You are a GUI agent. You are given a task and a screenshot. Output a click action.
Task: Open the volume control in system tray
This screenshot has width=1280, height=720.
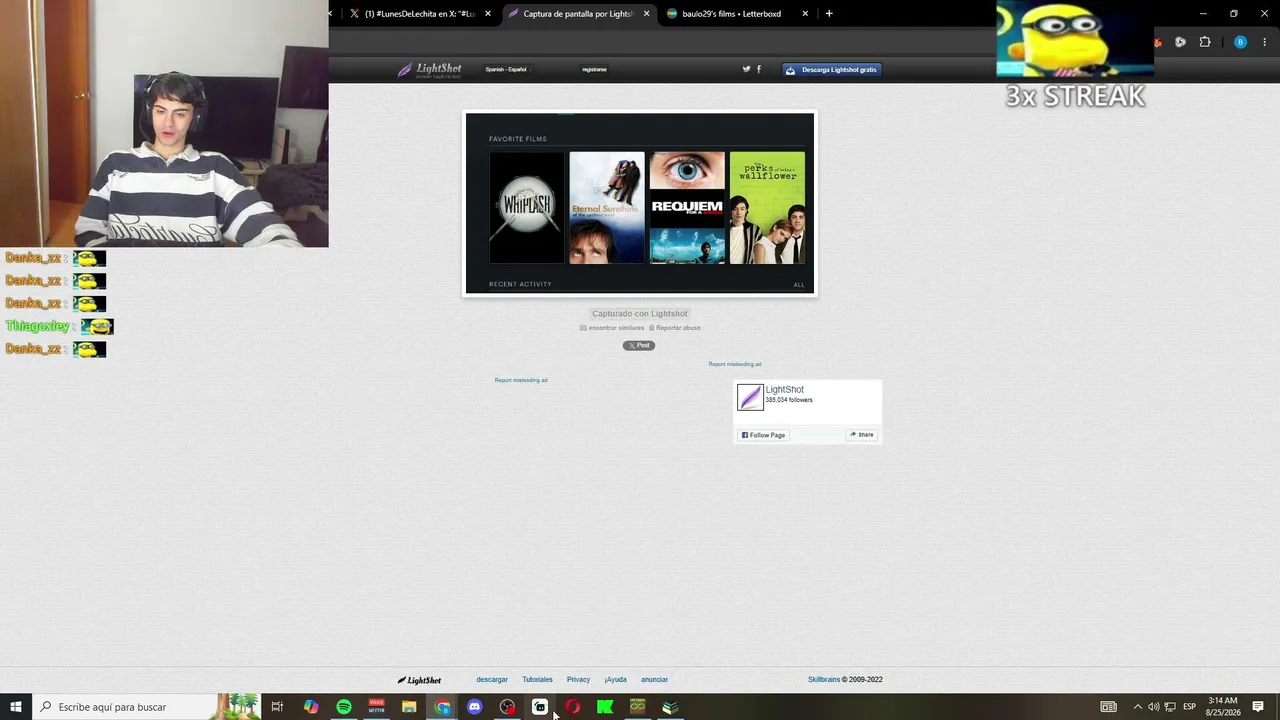[1153, 707]
